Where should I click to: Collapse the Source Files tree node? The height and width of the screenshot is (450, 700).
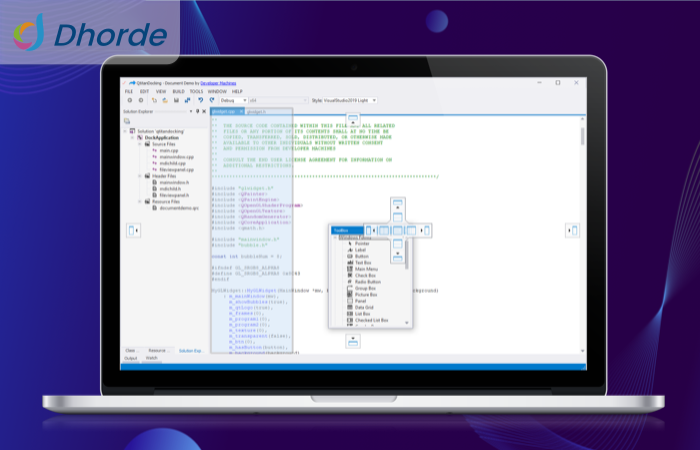coord(141,143)
